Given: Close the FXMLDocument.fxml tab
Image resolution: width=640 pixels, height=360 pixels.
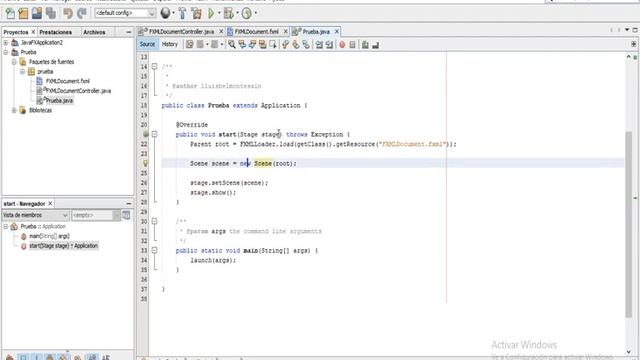Looking at the screenshot, I should coord(285,31).
